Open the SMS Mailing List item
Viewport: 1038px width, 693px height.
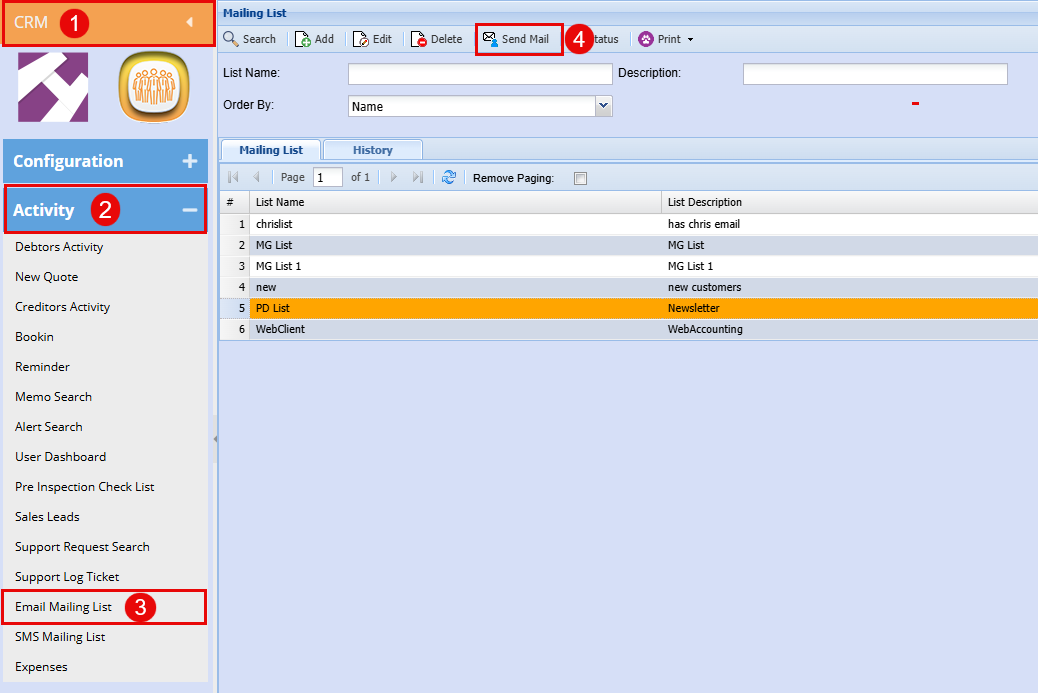pyautogui.click(x=60, y=637)
